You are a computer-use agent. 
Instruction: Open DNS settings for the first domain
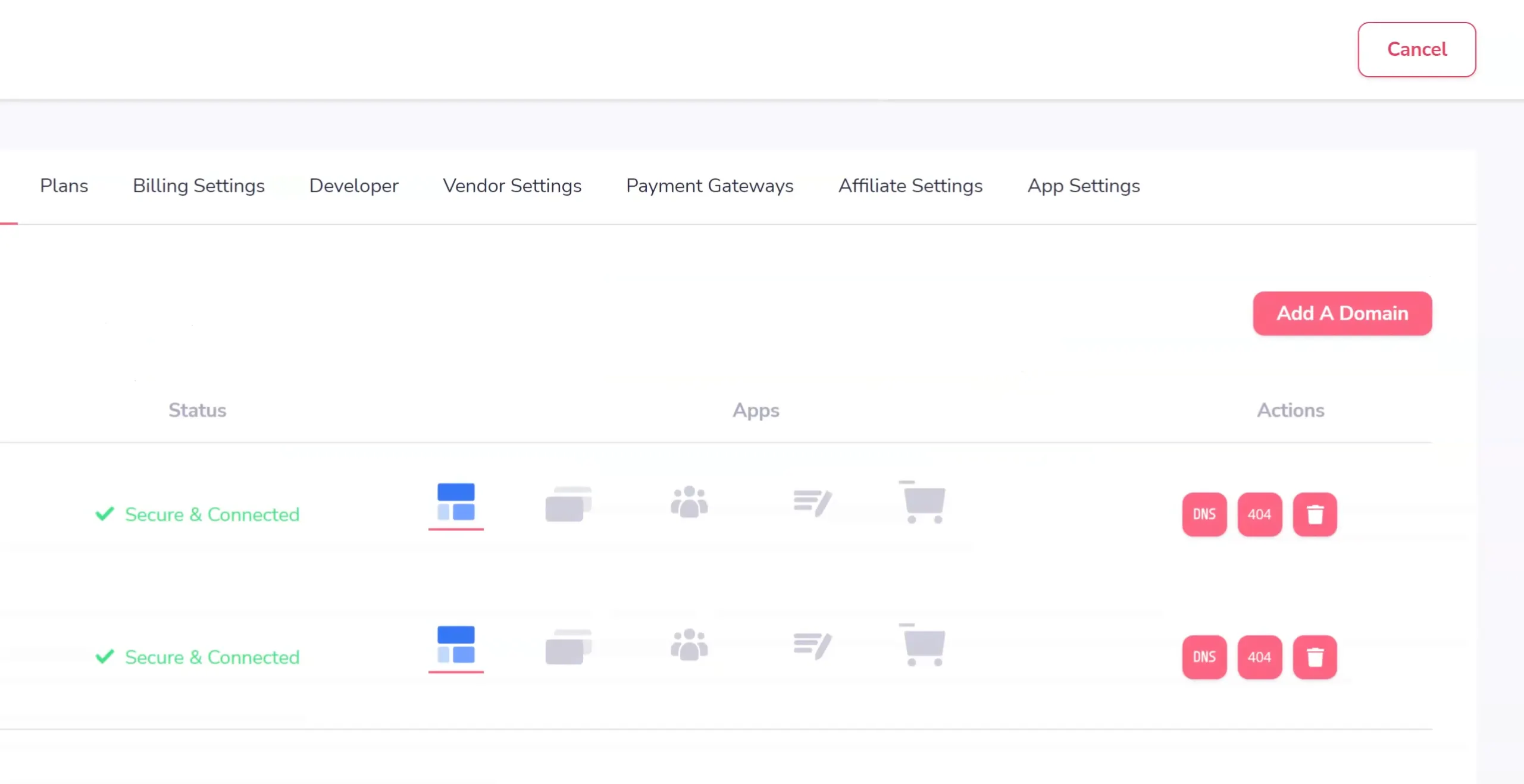click(1204, 514)
